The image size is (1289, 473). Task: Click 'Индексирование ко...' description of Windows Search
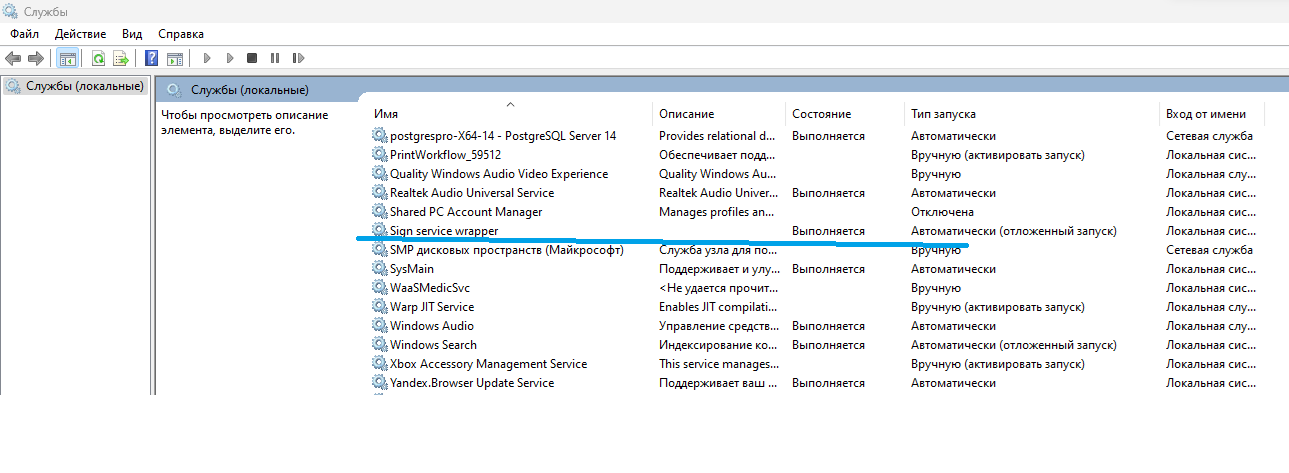point(717,345)
